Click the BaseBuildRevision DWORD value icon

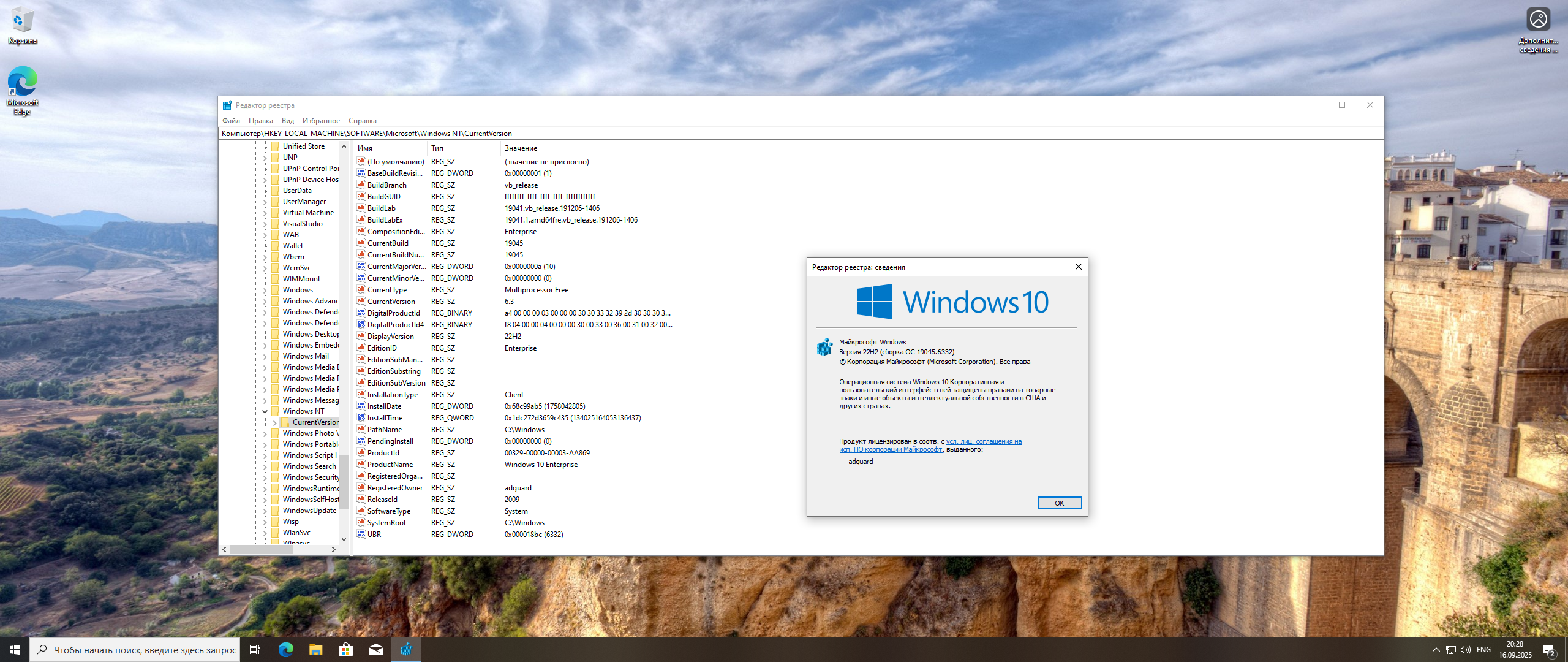coord(361,173)
